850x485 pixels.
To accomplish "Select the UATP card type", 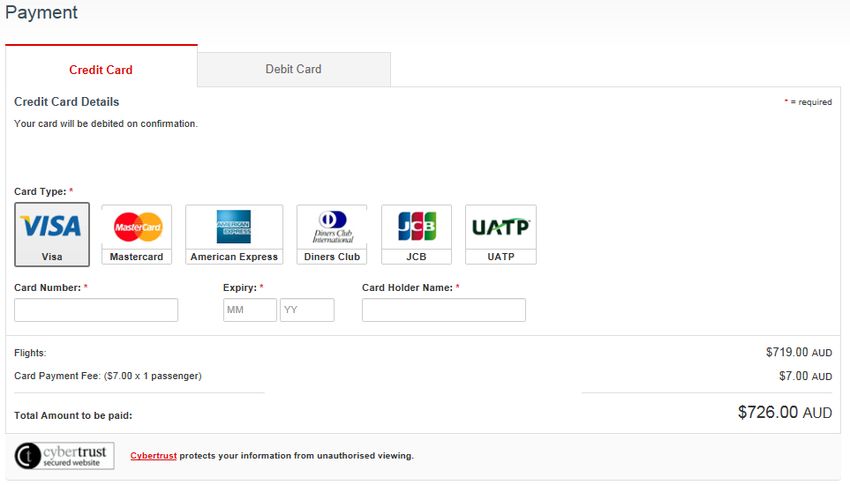I will pyautogui.click(x=501, y=235).
